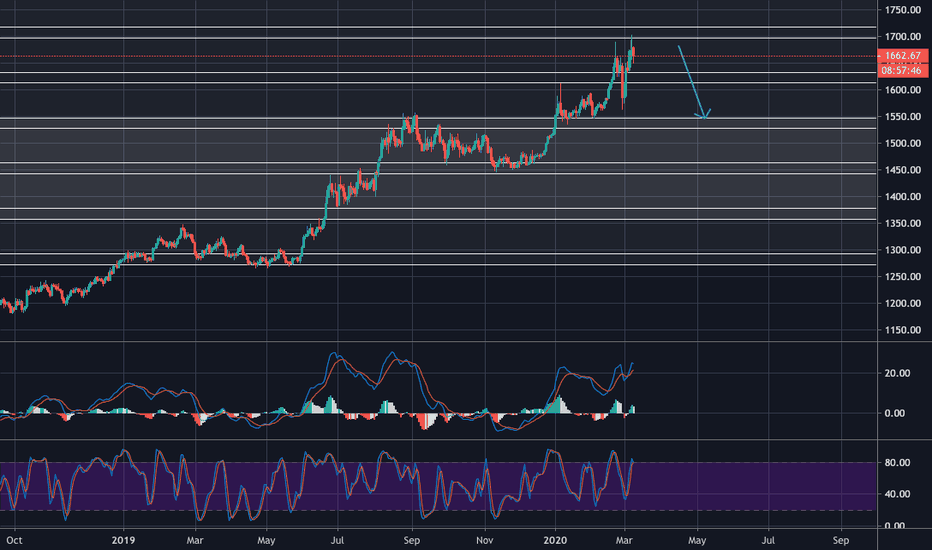
Task: Click the Sep 2020 time axis label
Action: 840,540
